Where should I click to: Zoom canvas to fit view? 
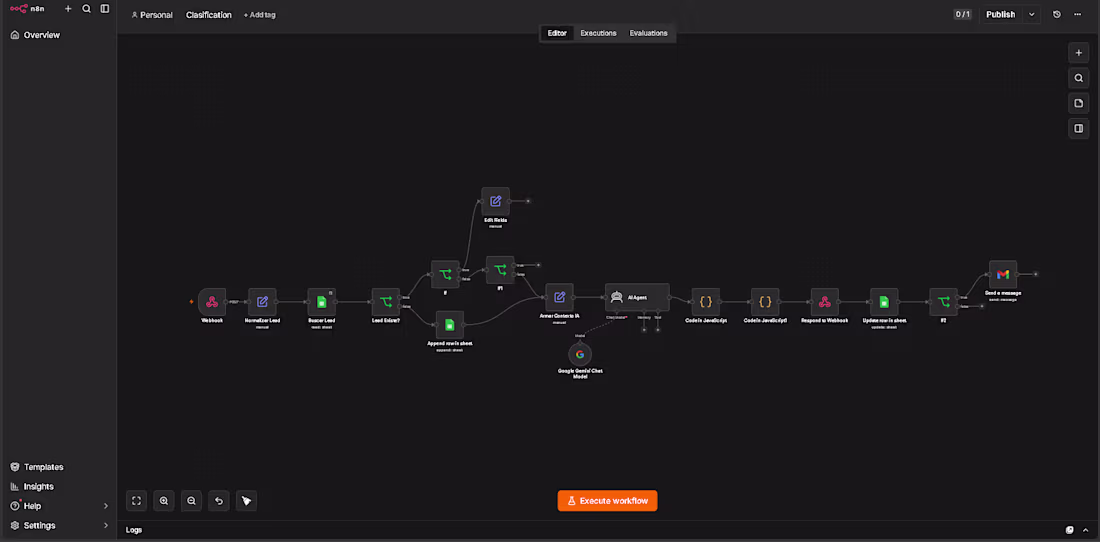[137, 501]
